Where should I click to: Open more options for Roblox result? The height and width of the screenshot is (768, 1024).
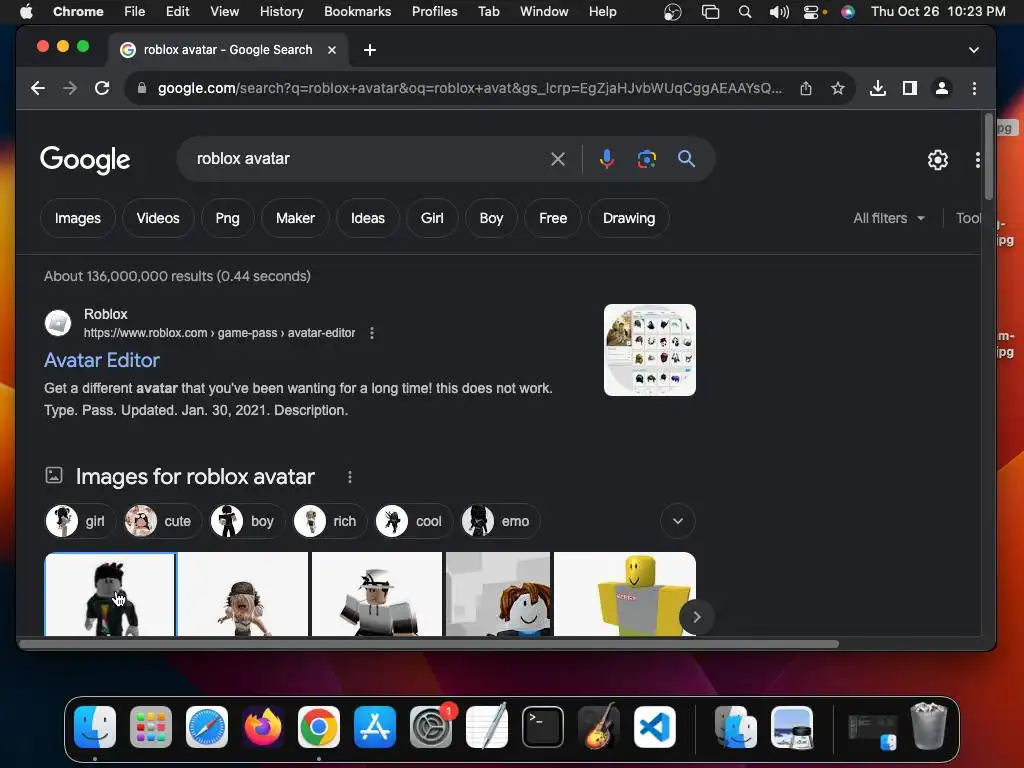[x=372, y=333]
